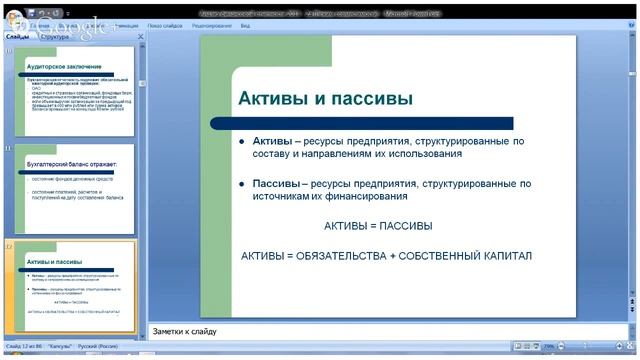Redo action in quick access toolbar

56,13
